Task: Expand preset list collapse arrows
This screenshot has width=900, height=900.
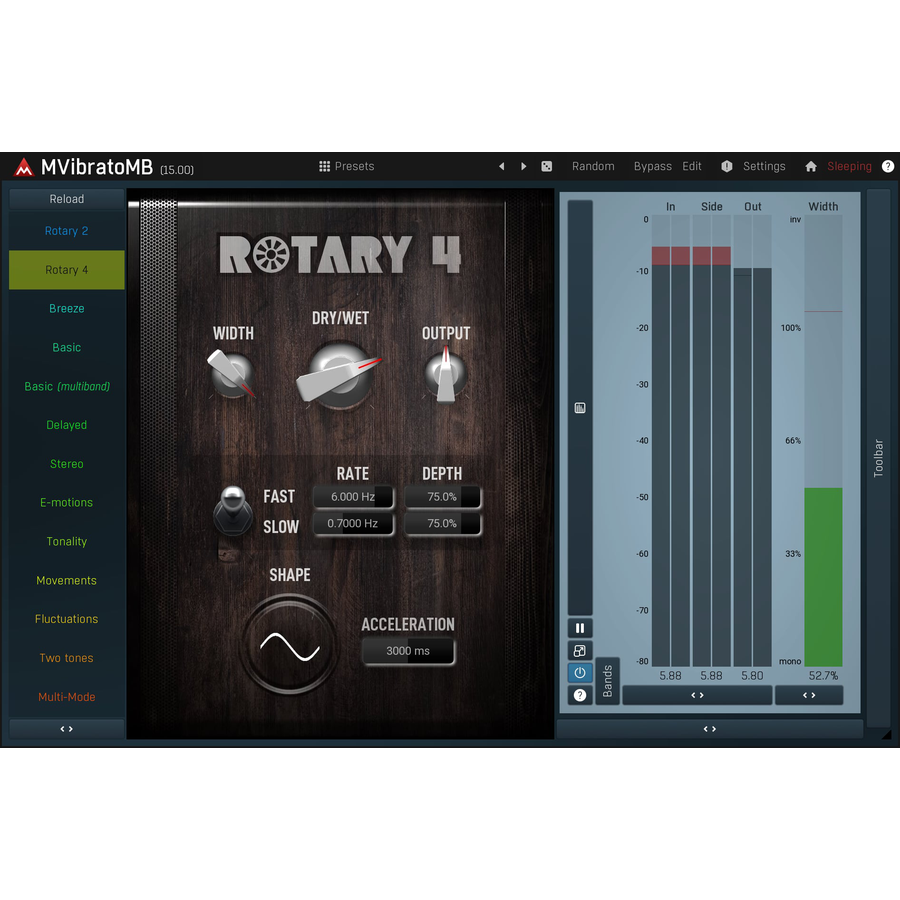Action: point(67,729)
